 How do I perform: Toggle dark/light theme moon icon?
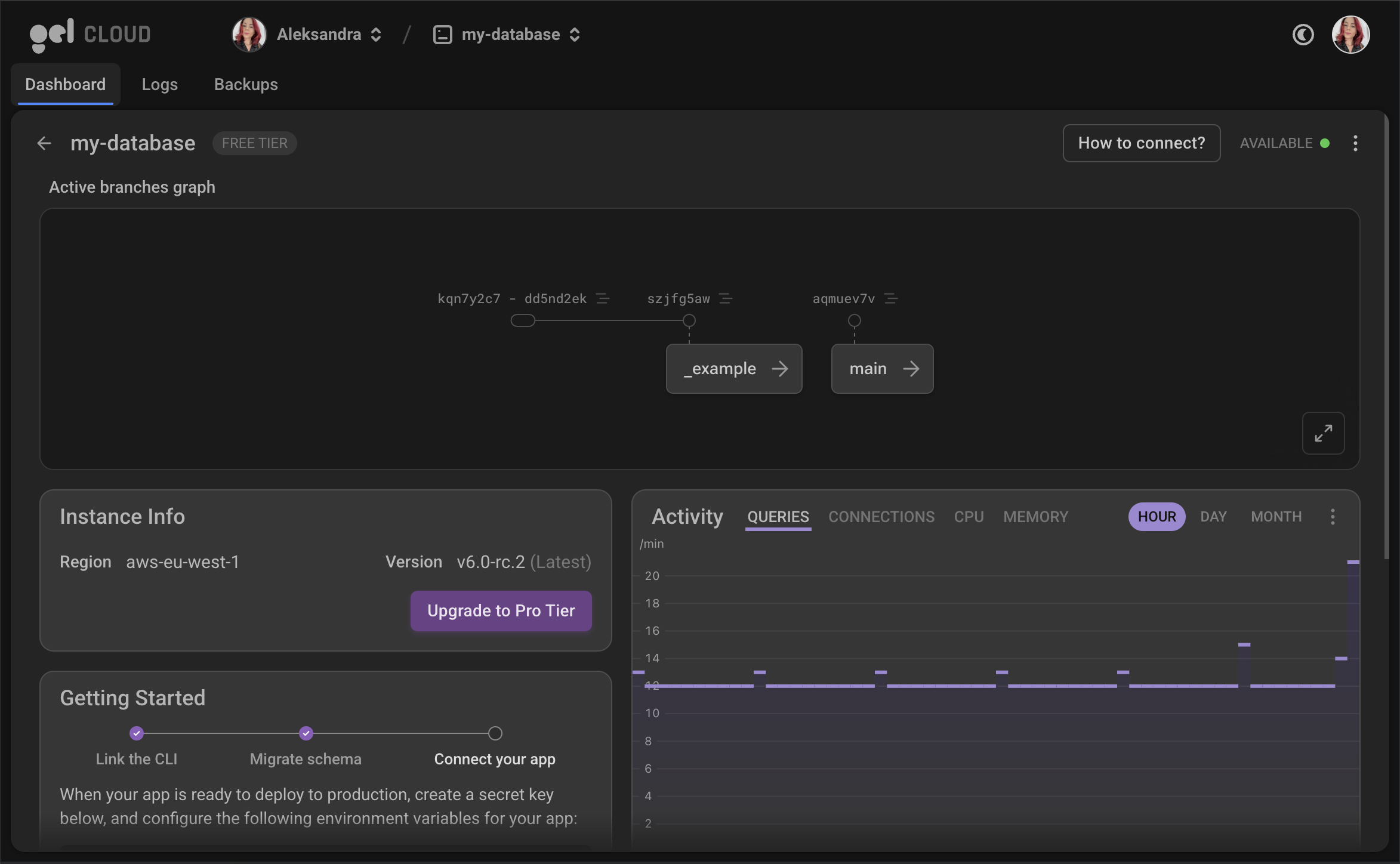click(1303, 35)
